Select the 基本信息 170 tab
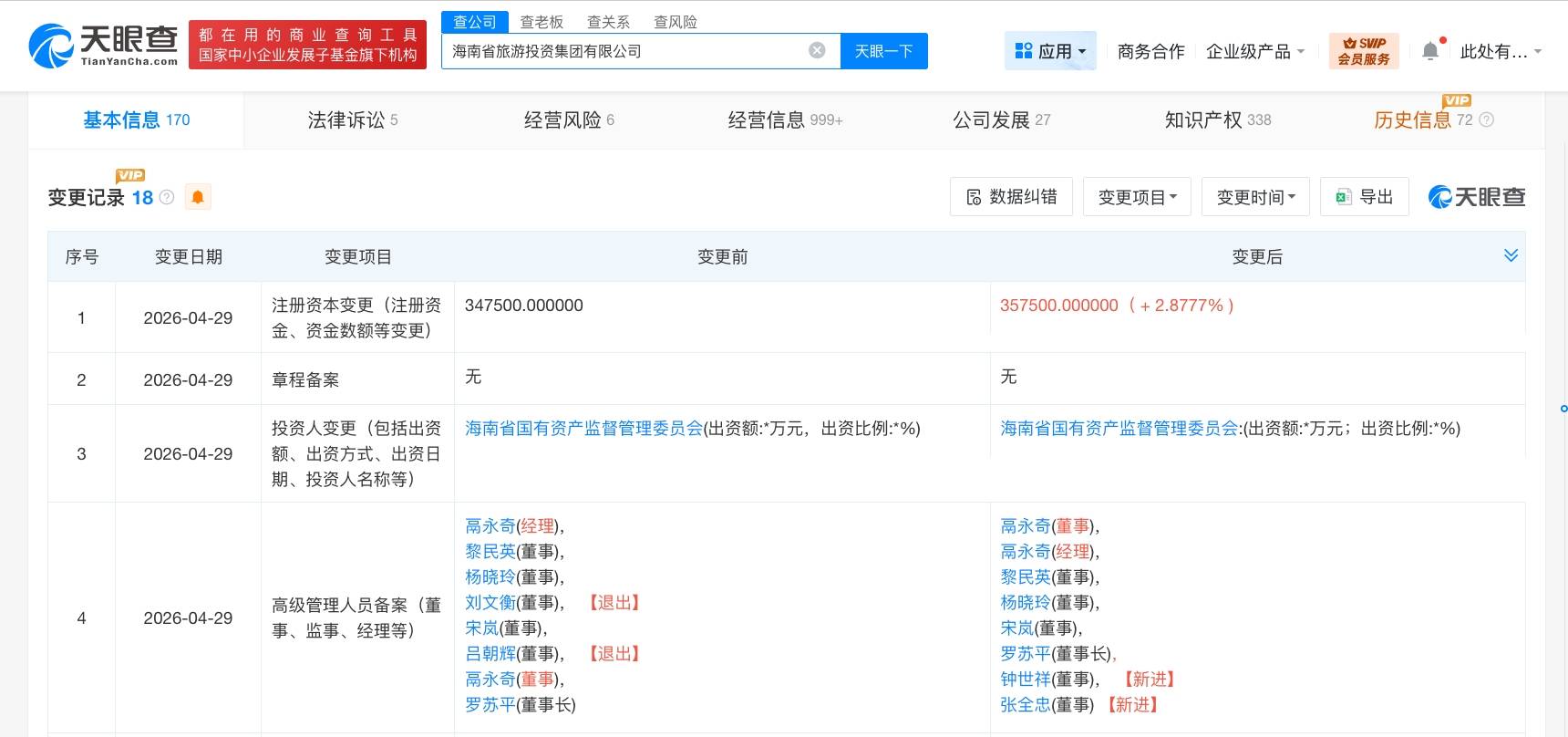The width and height of the screenshot is (1568, 737). tap(137, 119)
